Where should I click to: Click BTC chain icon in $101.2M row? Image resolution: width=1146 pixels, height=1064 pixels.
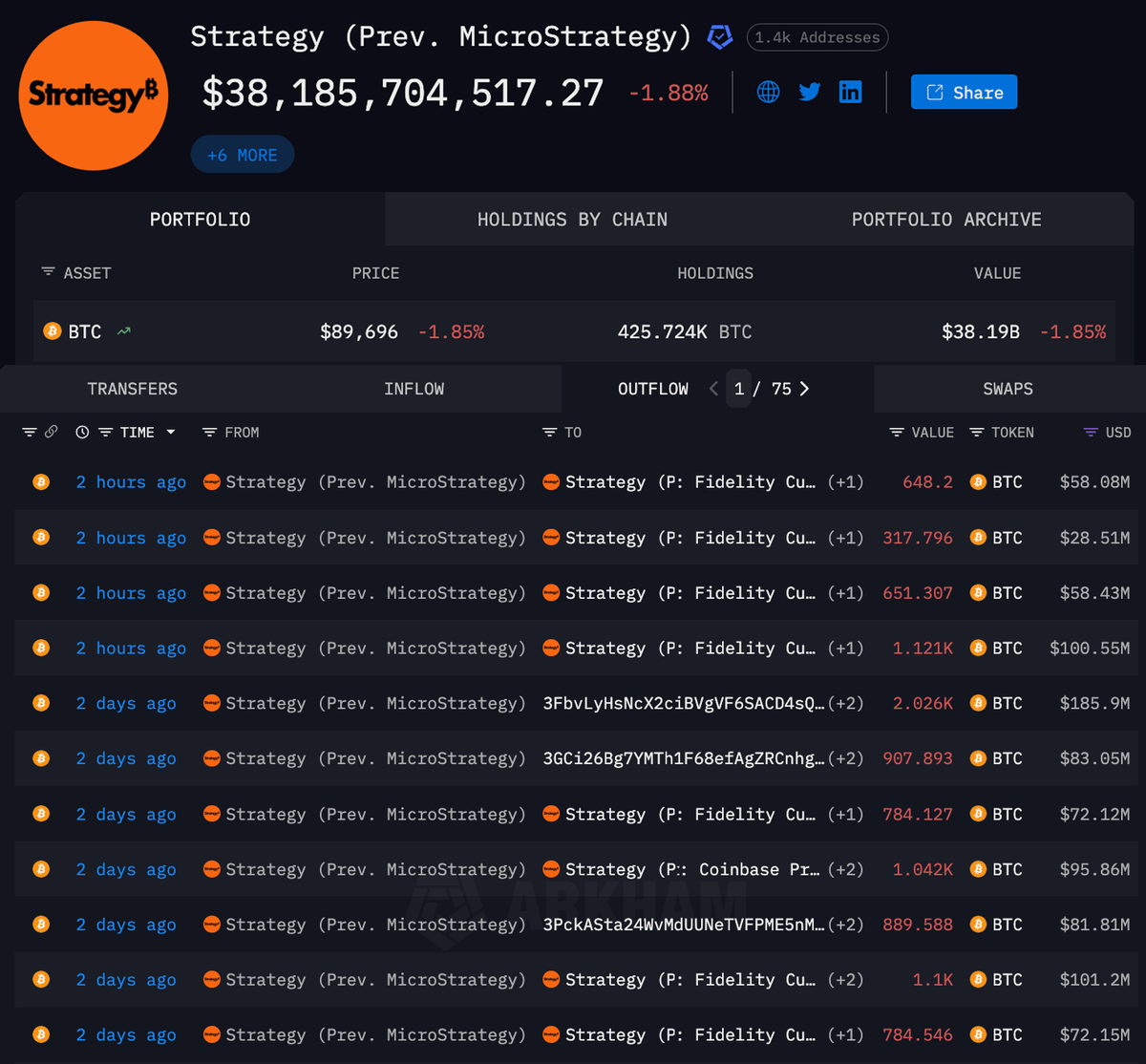(x=41, y=980)
